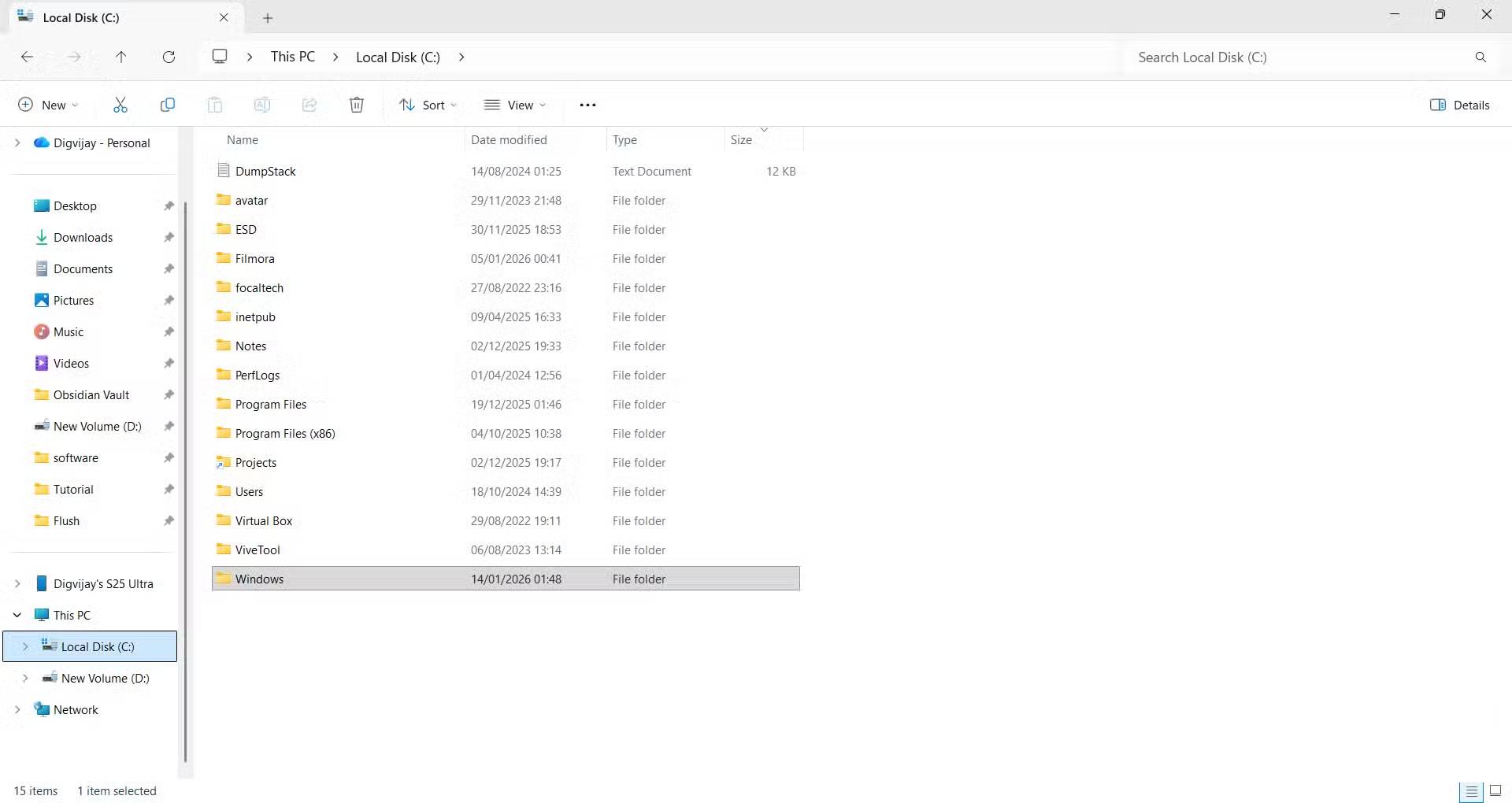The width and height of the screenshot is (1512, 803).
Task: Unpin Downloads from Quick access
Action: [169, 238]
